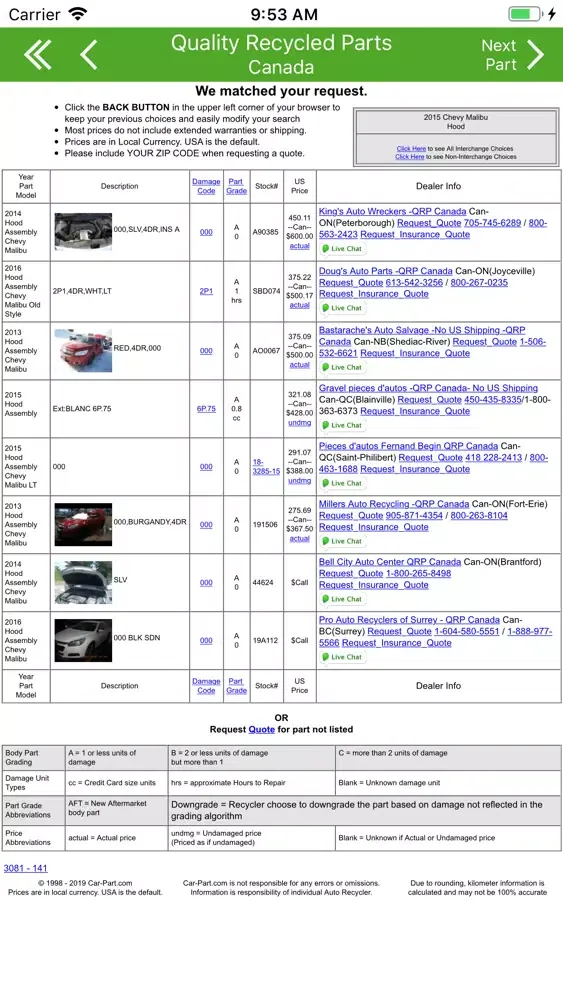Click Damage Code link in bottom header row
563x1000 pixels.
[x=206, y=686]
